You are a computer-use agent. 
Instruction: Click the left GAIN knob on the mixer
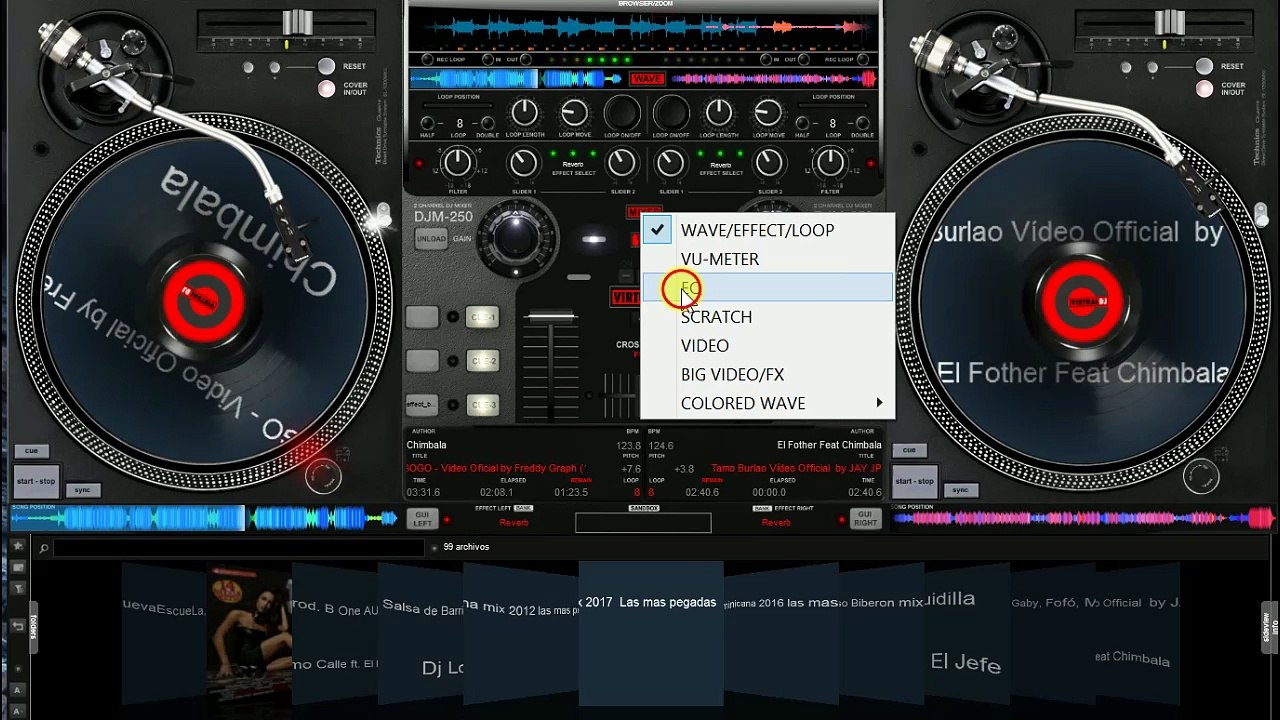click(x=515, y=237)
